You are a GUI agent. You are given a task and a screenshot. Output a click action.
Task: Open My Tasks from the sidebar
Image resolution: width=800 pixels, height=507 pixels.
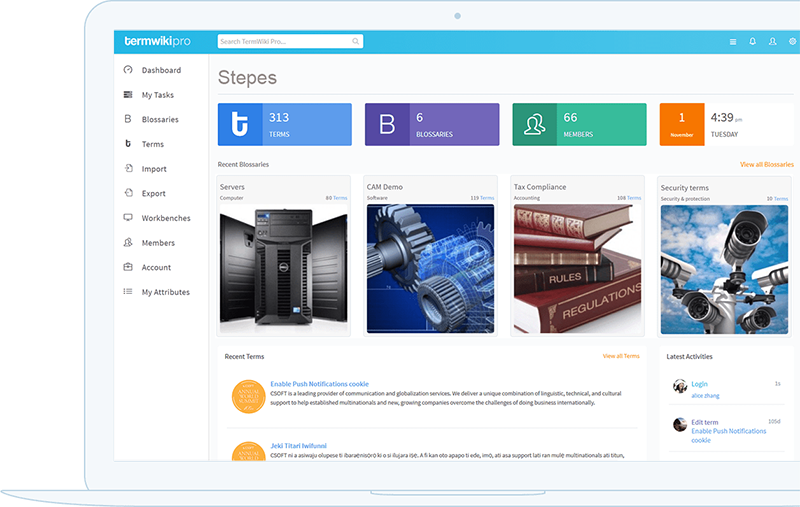(158, 95)
